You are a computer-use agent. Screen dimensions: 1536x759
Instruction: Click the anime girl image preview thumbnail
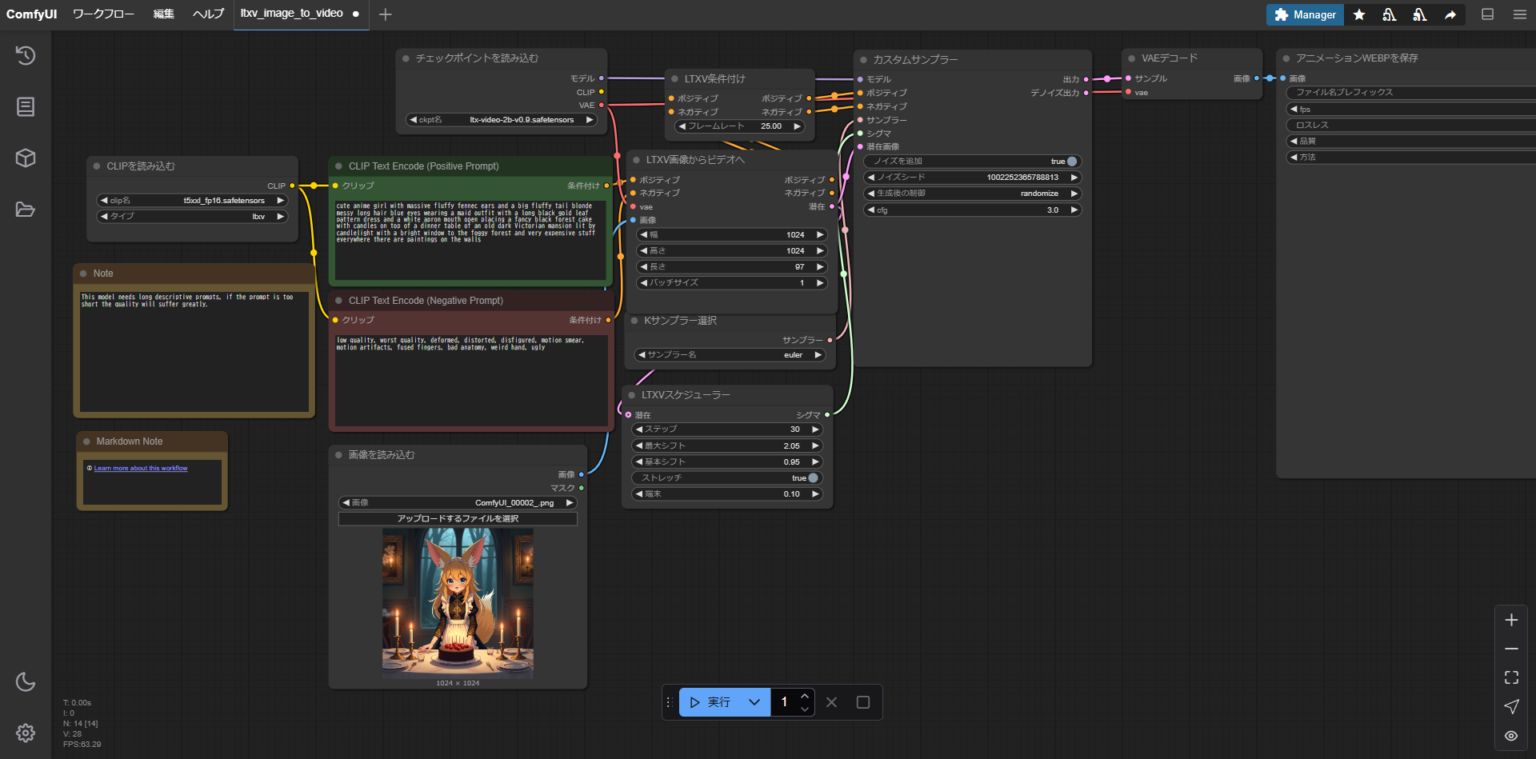[457, 603]
